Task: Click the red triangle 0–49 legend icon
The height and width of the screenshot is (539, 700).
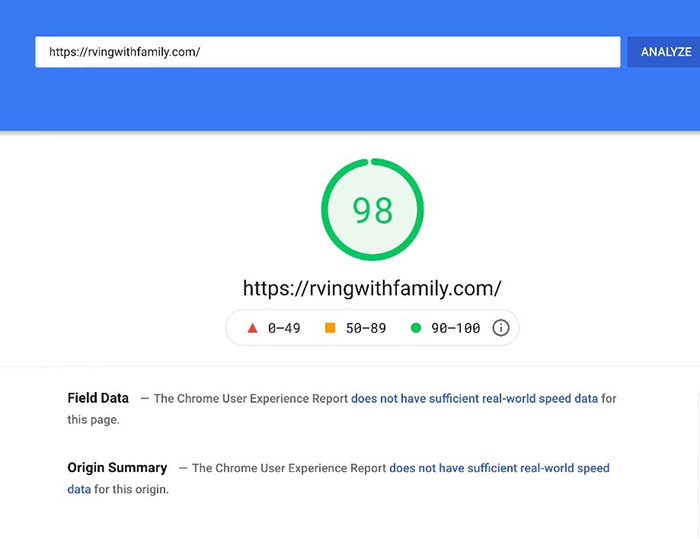Action: pos(253,328)
